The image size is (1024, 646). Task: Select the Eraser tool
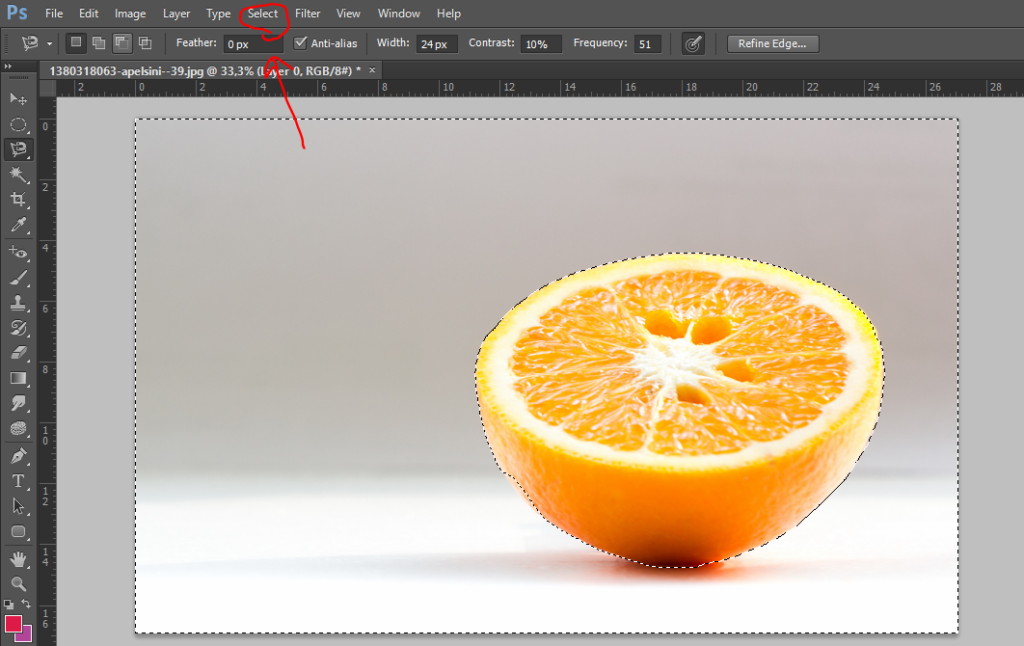tap(18, 353)
